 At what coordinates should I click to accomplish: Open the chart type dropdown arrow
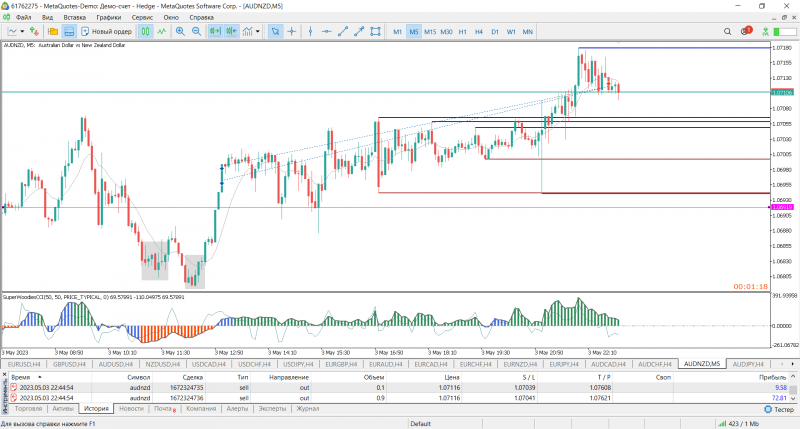pyautogui.click(x=22, y=32)
